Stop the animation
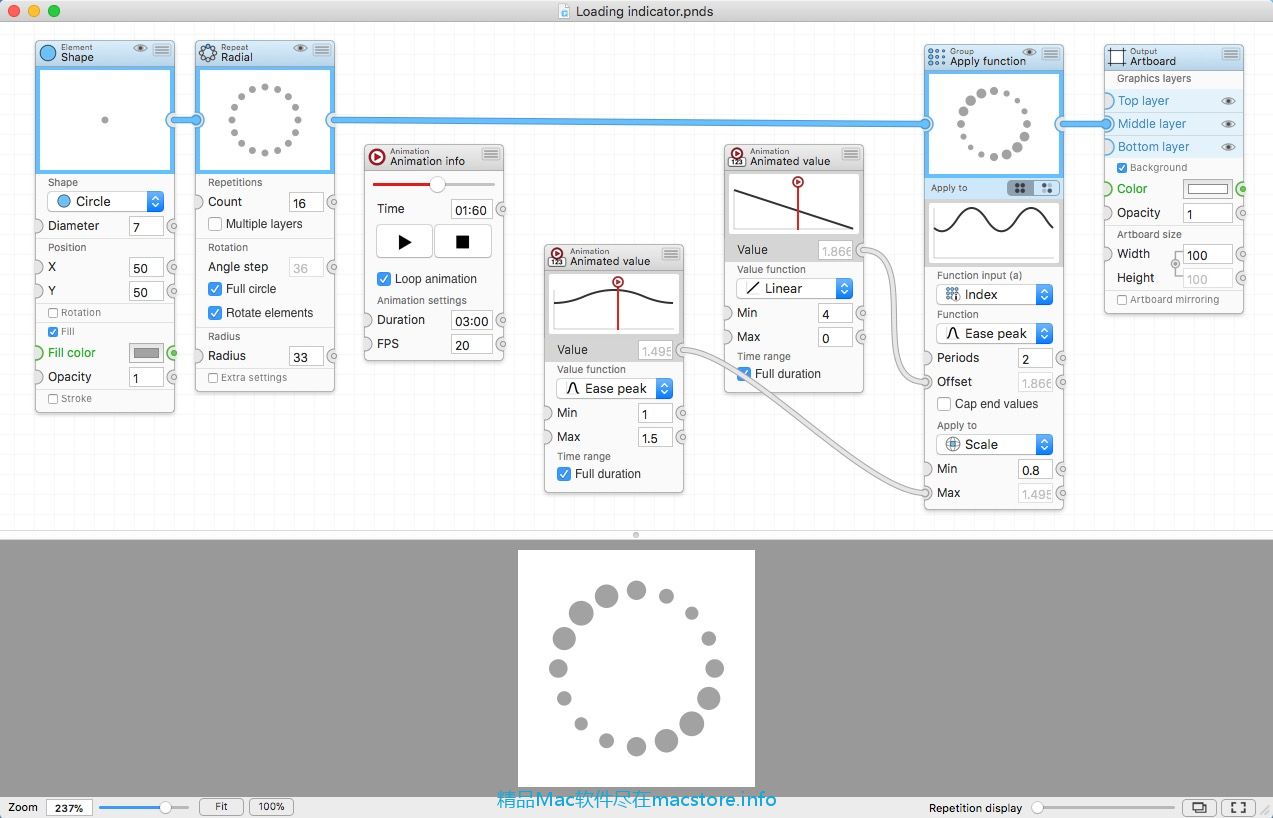Screen dimensions: 1273x818 [x=463, y=242]
